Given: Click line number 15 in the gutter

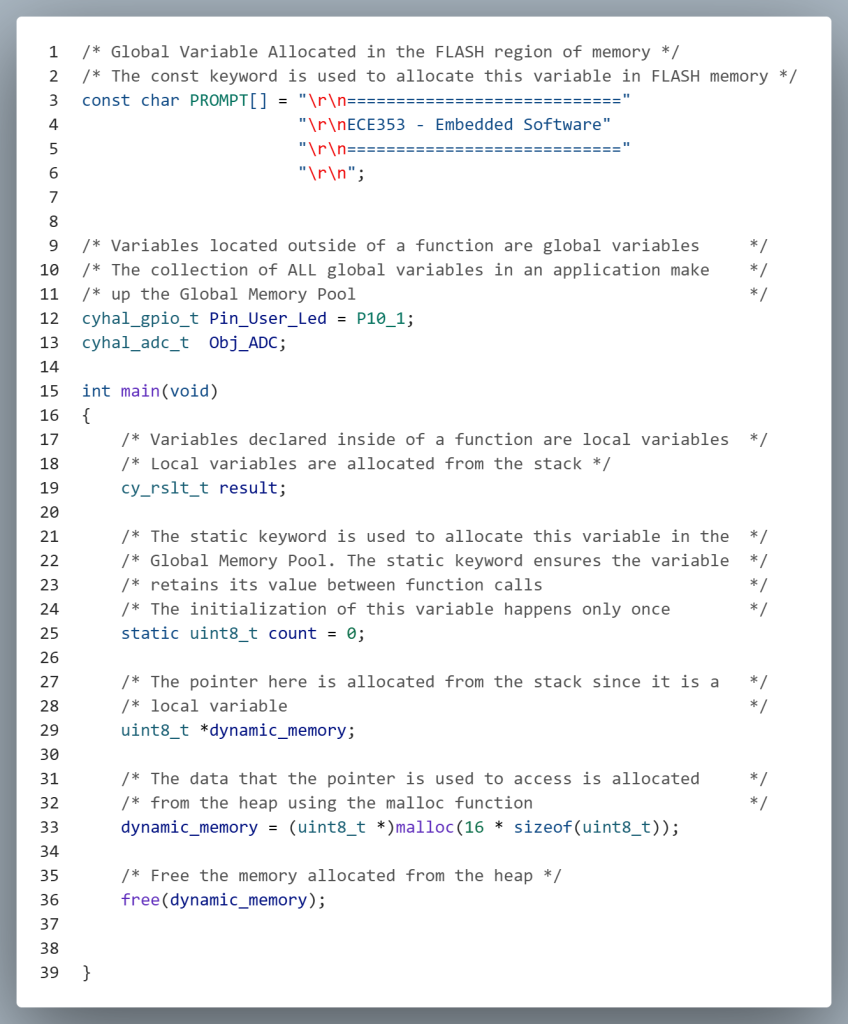Looking at the screenshot, I should coord(49,391).
